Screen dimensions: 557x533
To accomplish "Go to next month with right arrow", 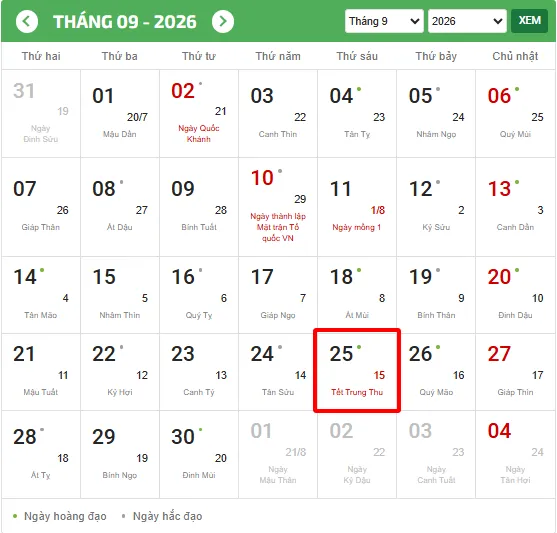I will coord(223,22).
